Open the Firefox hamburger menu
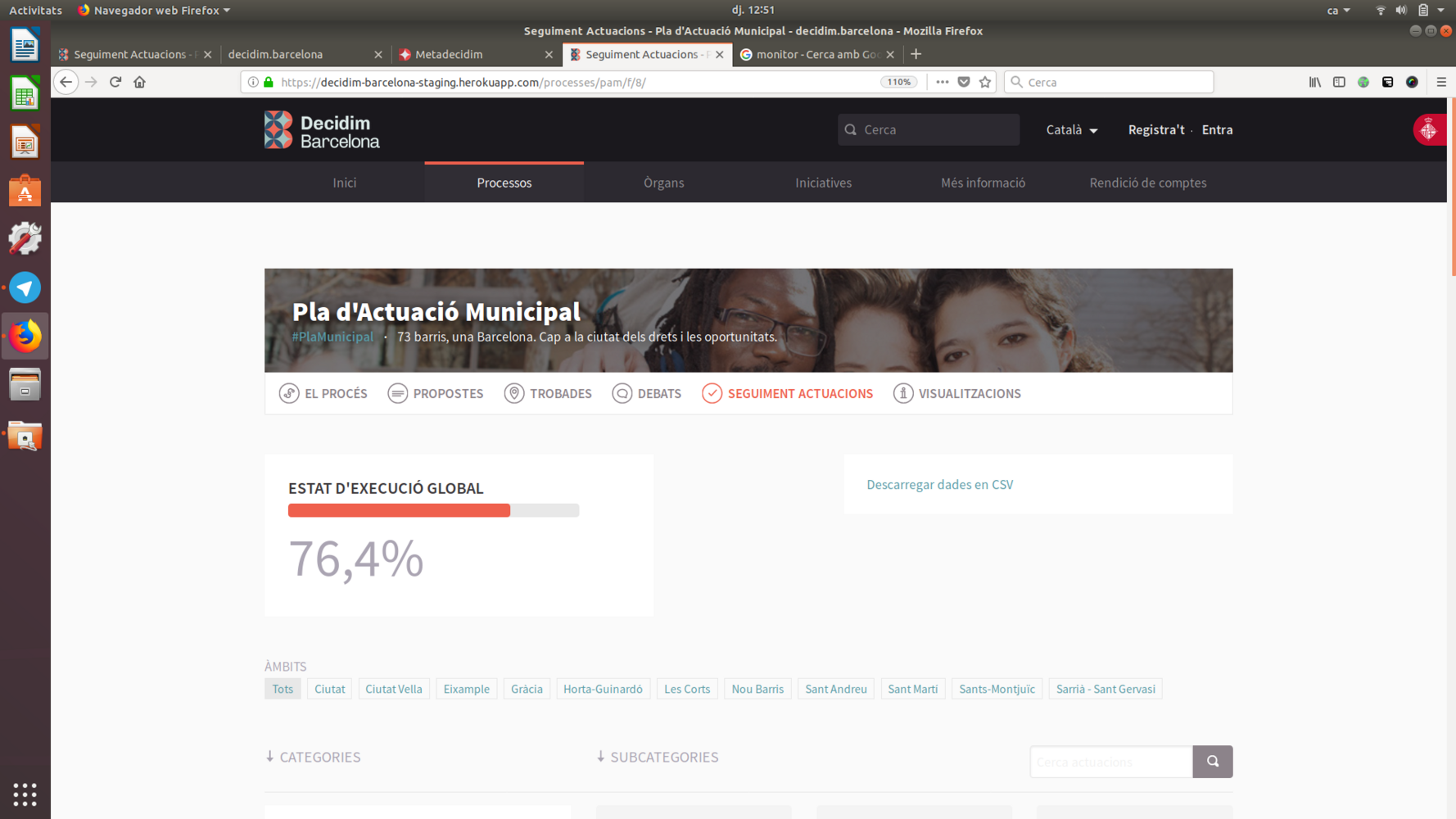Viewport: 1456px width, 819px height. coord(1441,82)
